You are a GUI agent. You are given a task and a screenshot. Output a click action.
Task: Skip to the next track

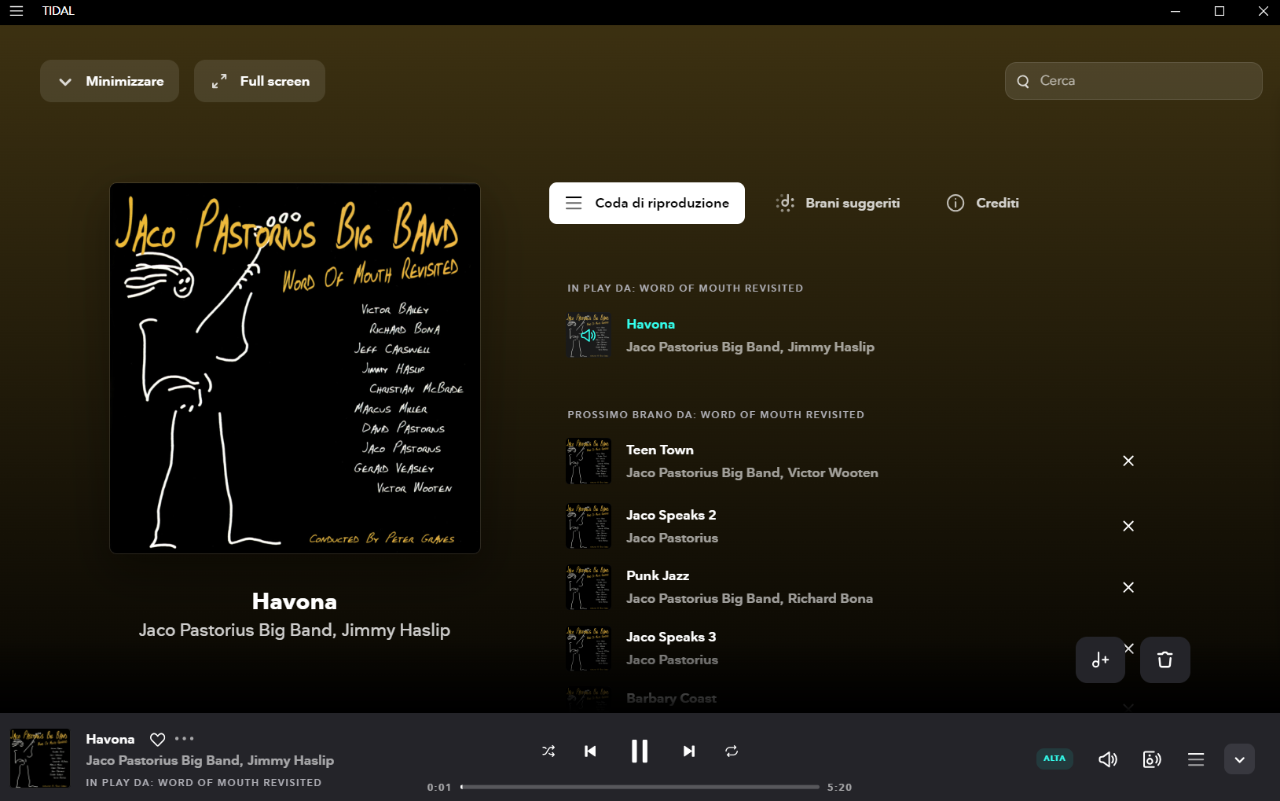(689, 751)
